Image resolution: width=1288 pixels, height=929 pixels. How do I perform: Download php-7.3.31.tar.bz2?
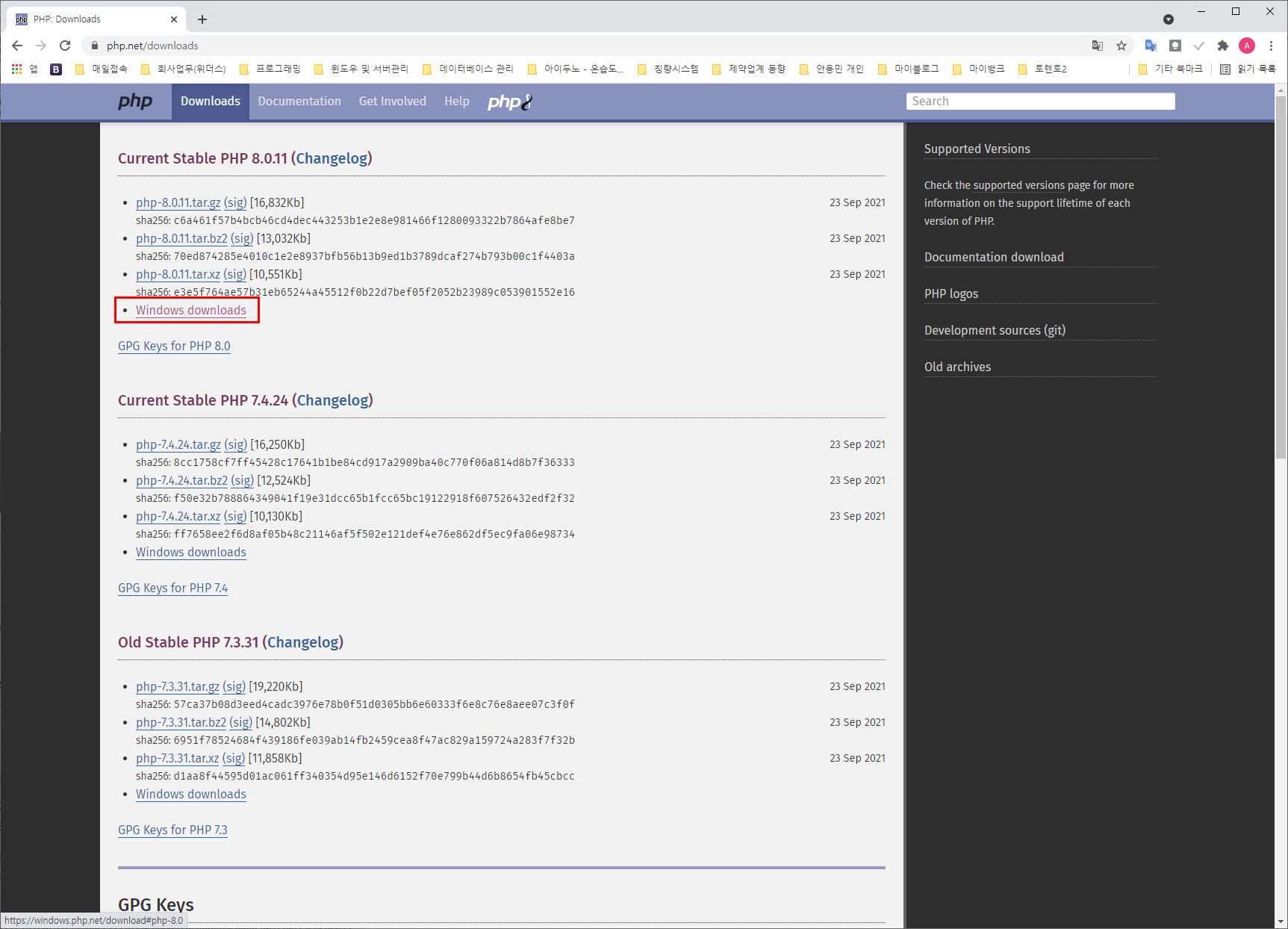[181, 722]
